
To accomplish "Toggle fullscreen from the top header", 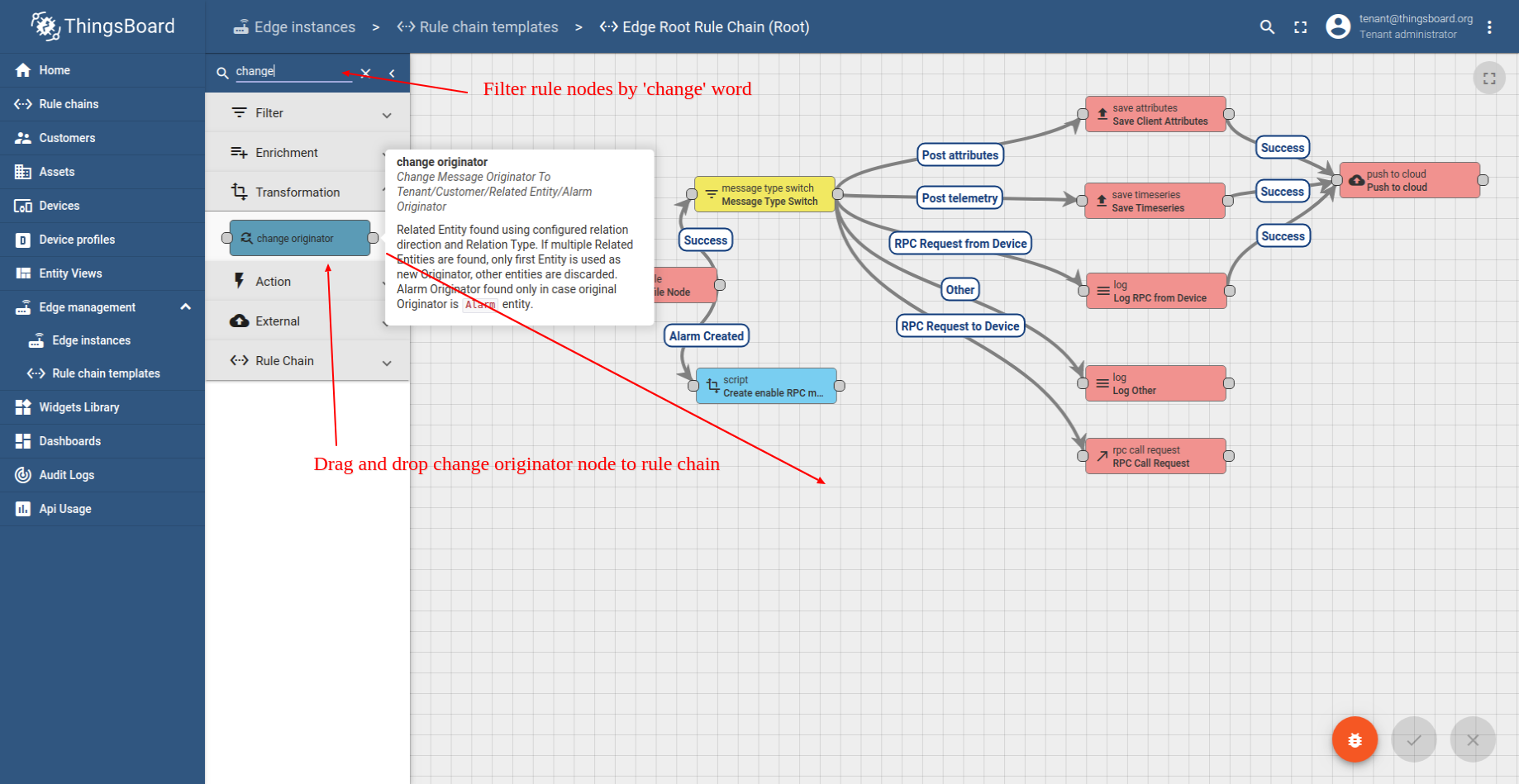I will (1301, 27).
